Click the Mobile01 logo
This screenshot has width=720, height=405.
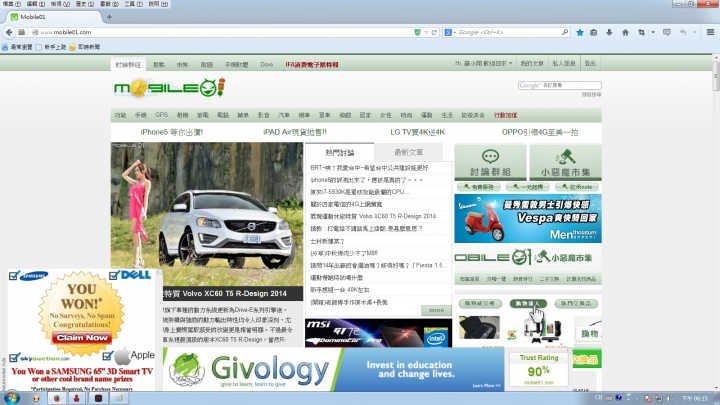pyautogui.click(x=169, y=87)
